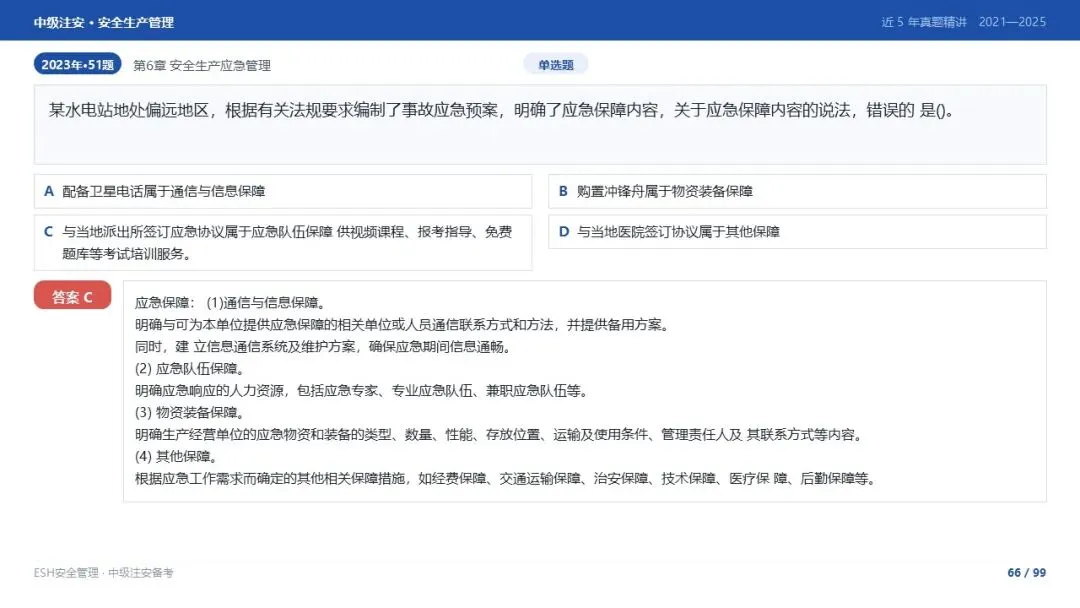Click header title 中级注安·安全生产管理
This screenshot has width=1080, height=608.
pyautogui.click(x=103, y=23)
